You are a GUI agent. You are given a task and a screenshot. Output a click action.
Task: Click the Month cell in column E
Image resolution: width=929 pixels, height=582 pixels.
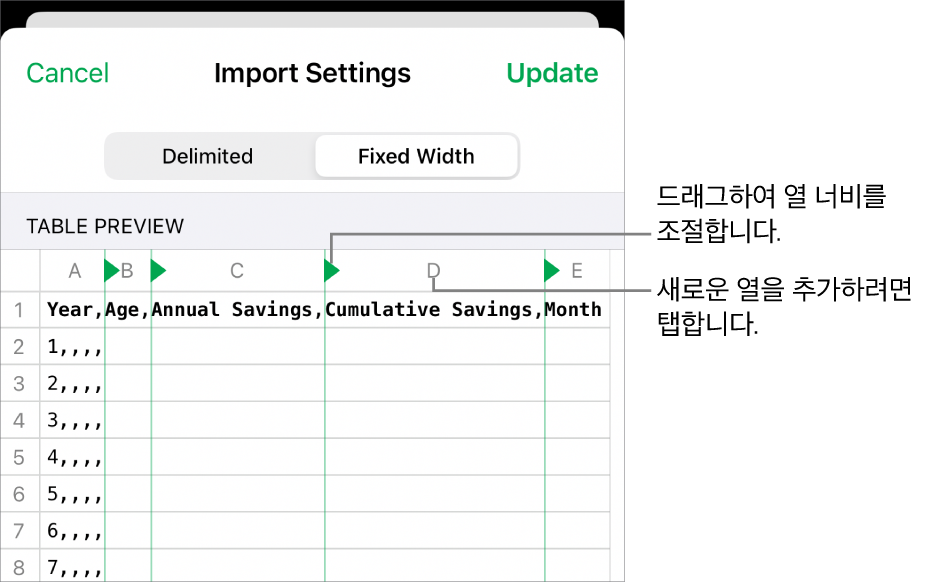click(x=576, y=310)
